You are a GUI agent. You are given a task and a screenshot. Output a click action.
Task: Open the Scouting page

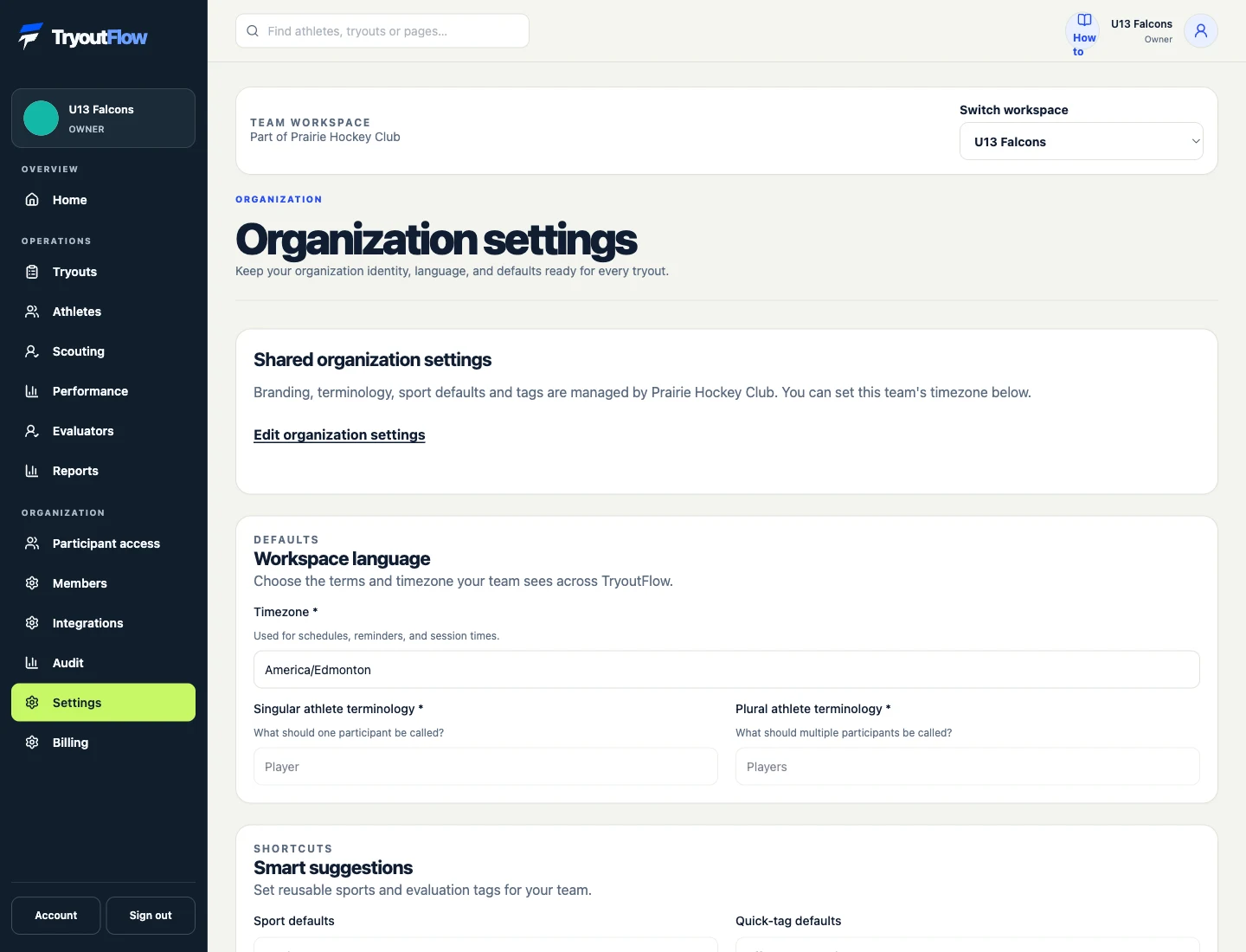coord(103,351)
